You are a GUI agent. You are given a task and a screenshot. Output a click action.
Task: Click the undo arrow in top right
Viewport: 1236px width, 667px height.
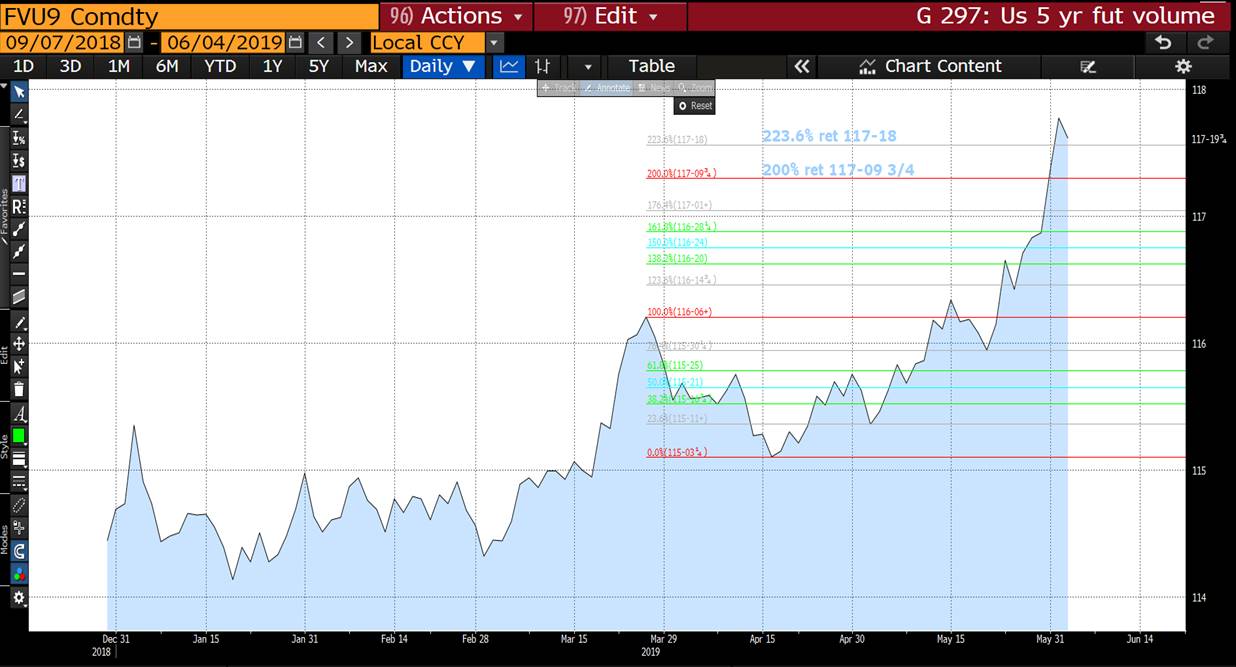pyautogui.click(x=1163, y=43)
